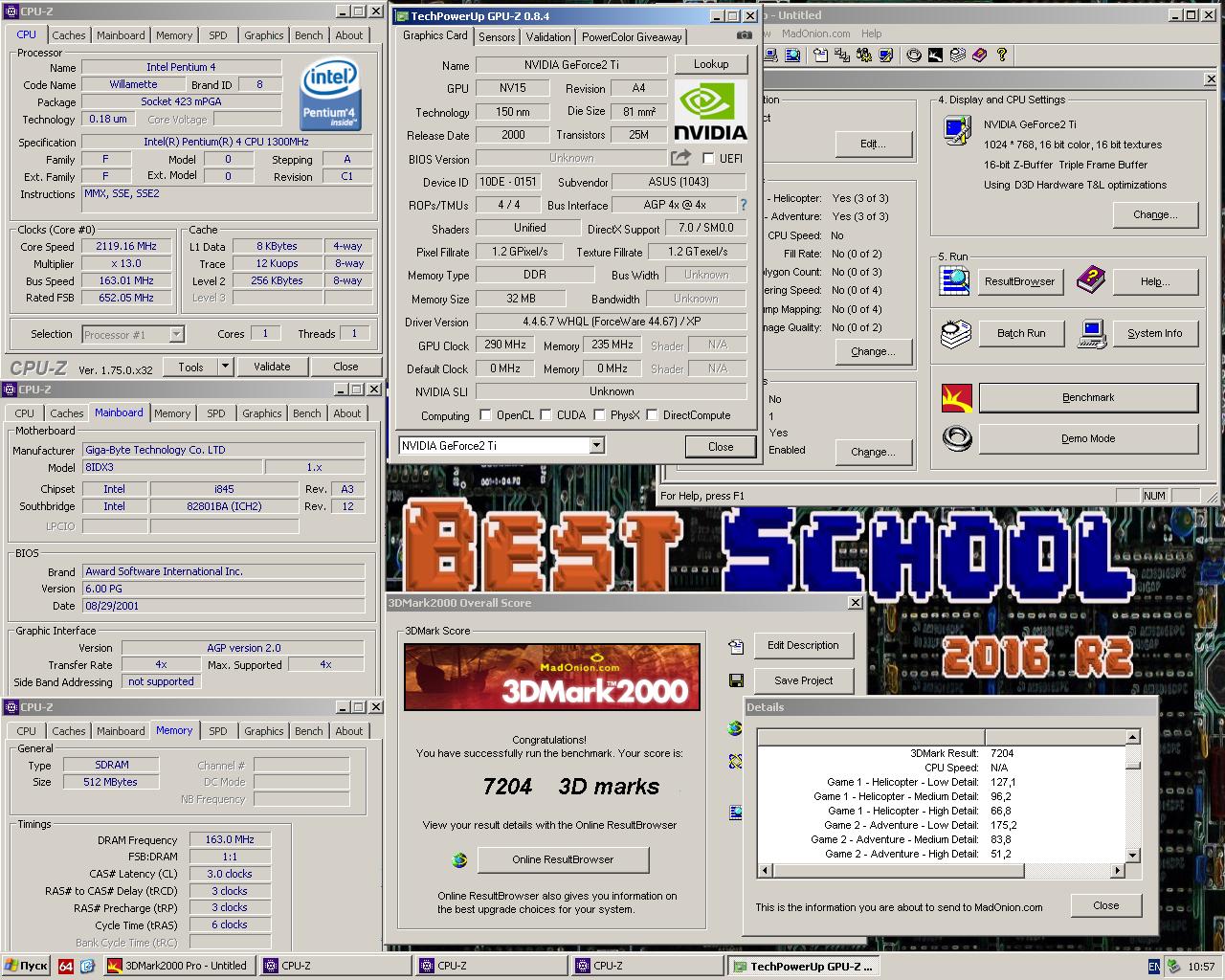Screen dimensions: 1225x980
Task: Click the Details list horizontal scrollbar left arrow
Action: (x=764, y=871)
